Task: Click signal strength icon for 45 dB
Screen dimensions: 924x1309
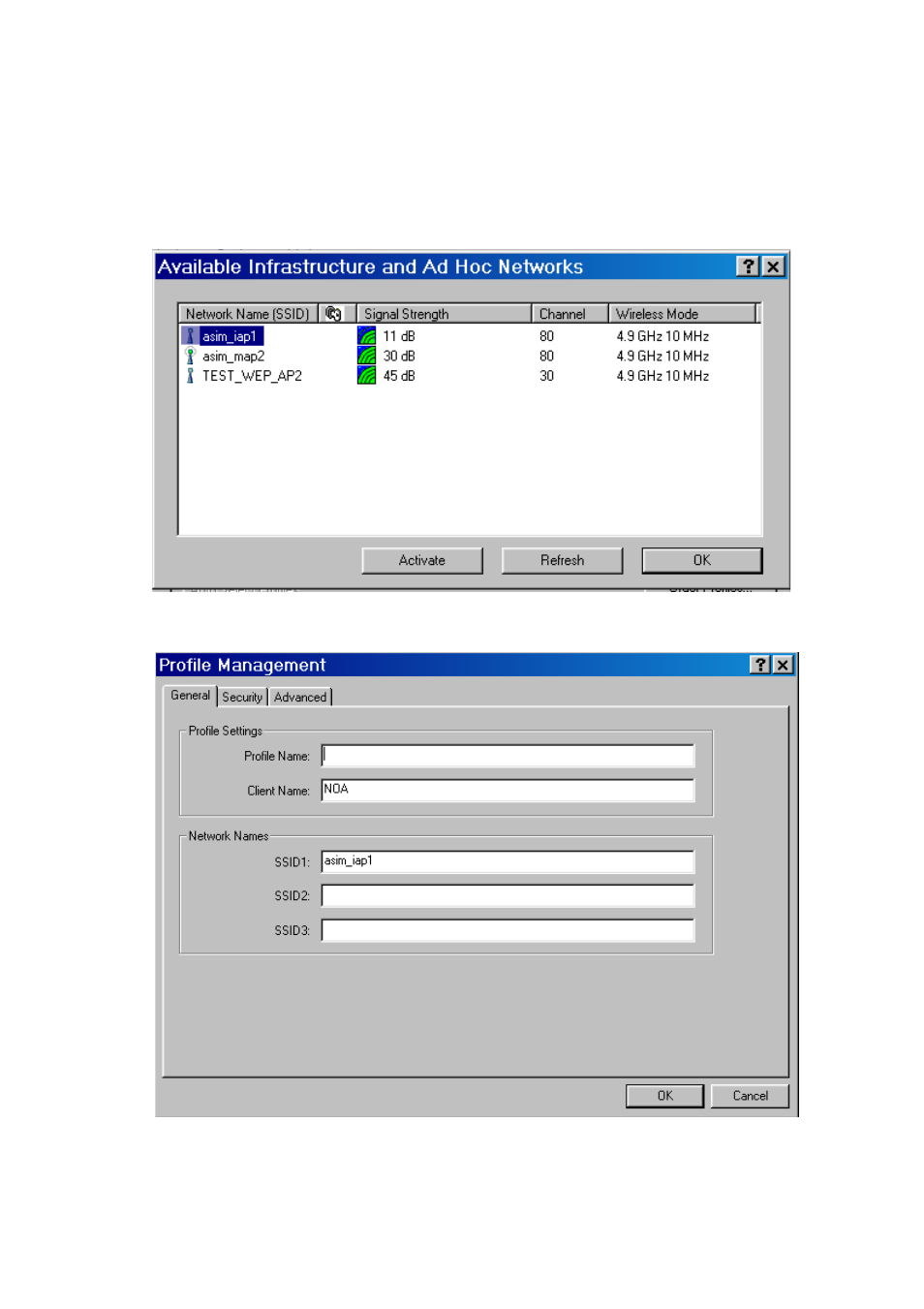Action: coord(366,376)
